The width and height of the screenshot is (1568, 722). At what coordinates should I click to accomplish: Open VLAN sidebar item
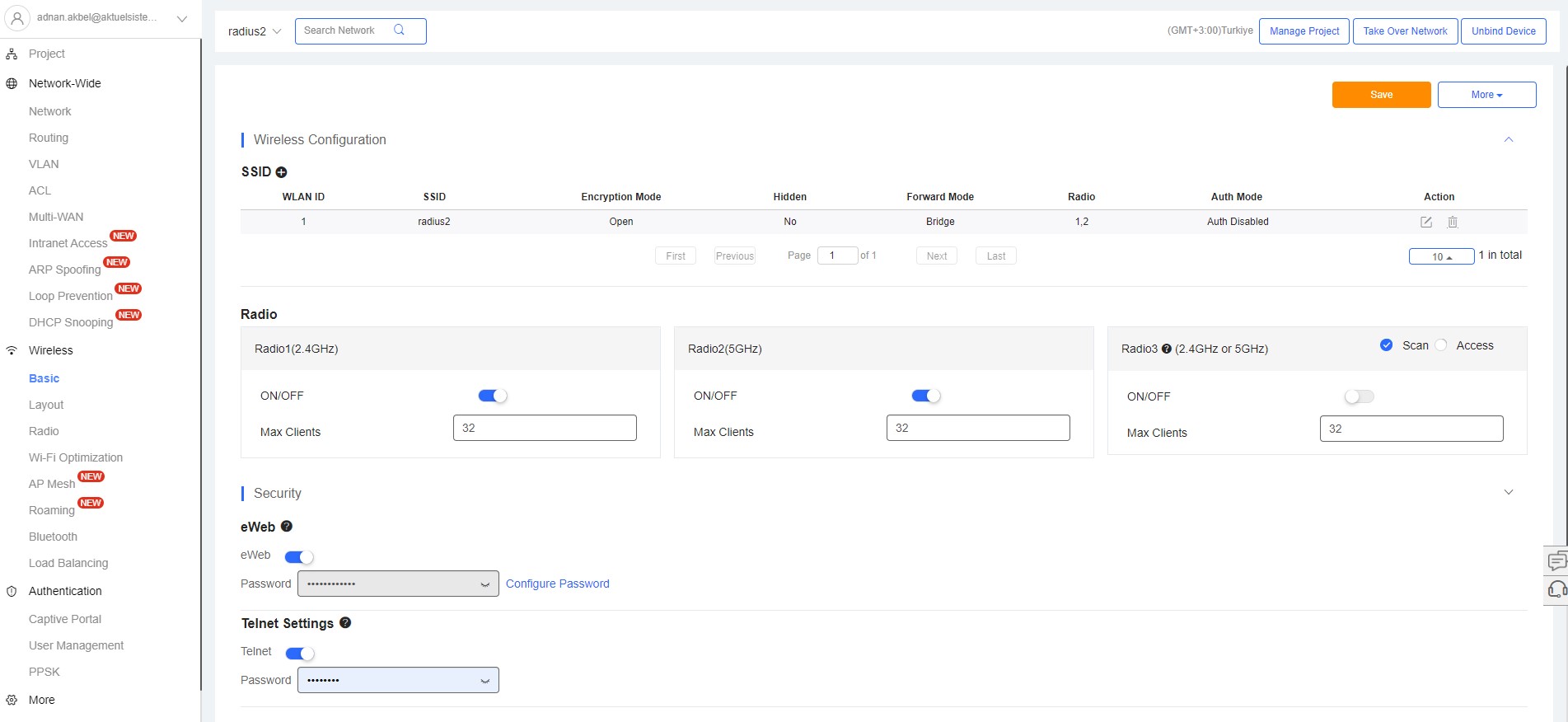[x=44, y=164]
